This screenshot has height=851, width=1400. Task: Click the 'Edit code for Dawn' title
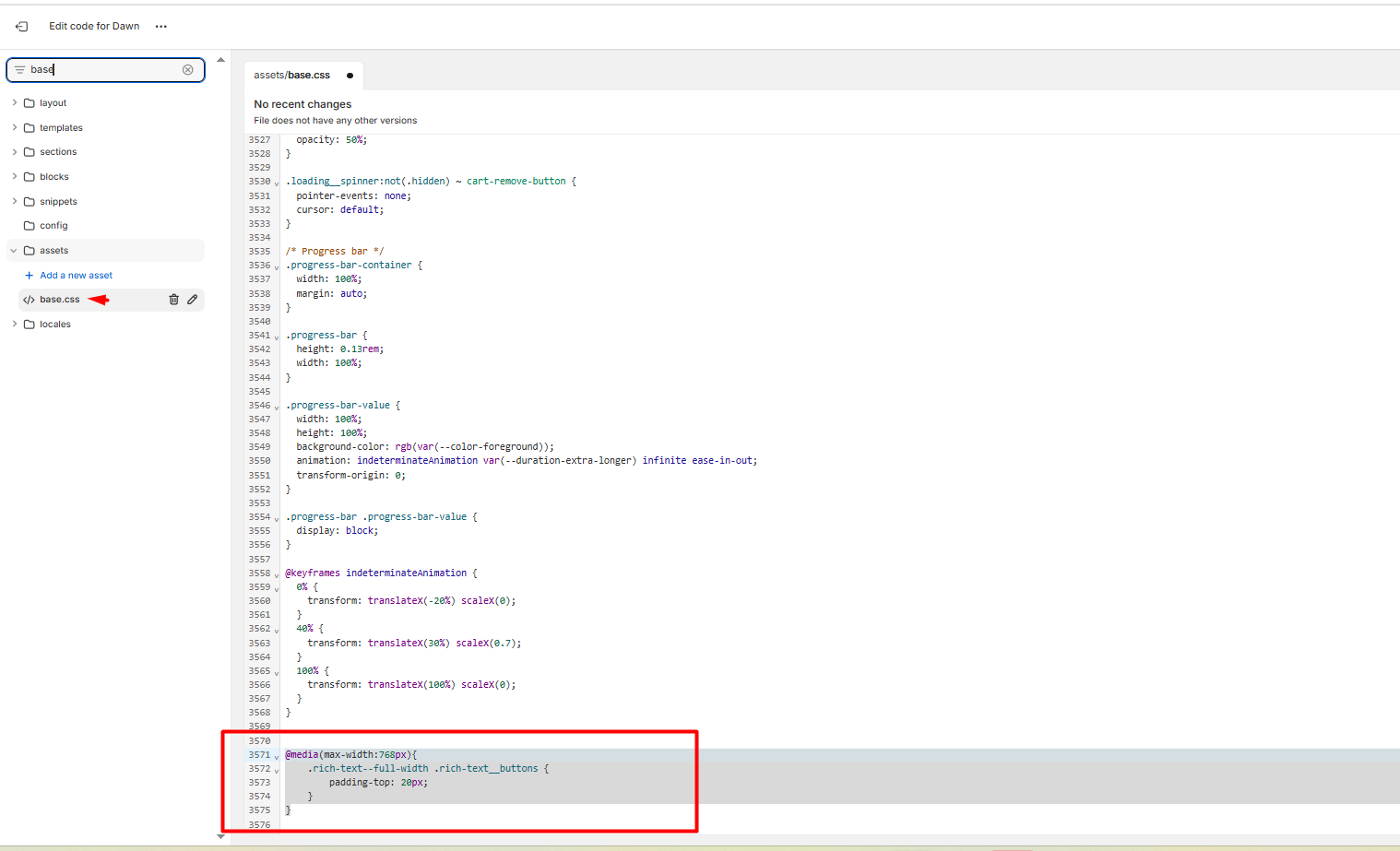[94, 27]
